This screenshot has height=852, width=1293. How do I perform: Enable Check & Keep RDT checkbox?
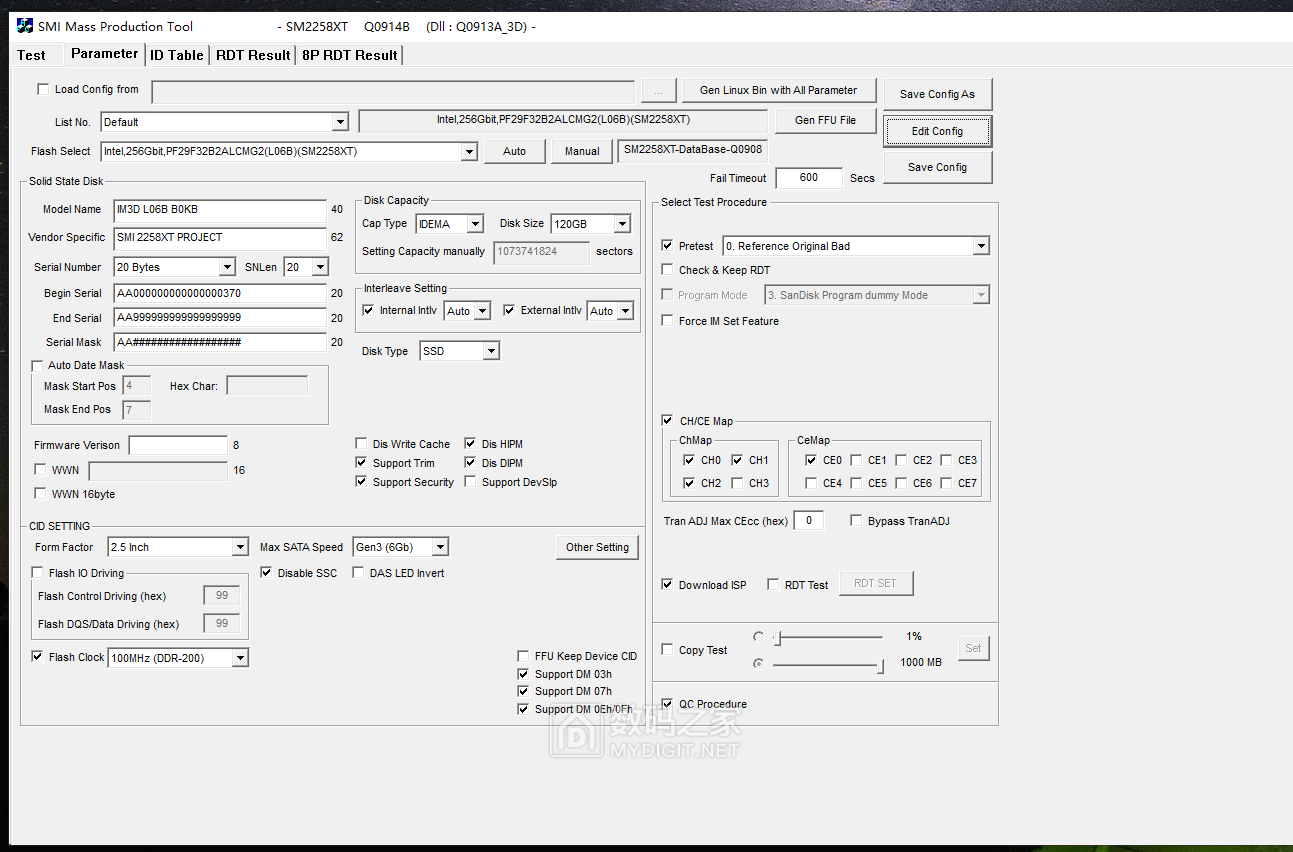[668, 270]
